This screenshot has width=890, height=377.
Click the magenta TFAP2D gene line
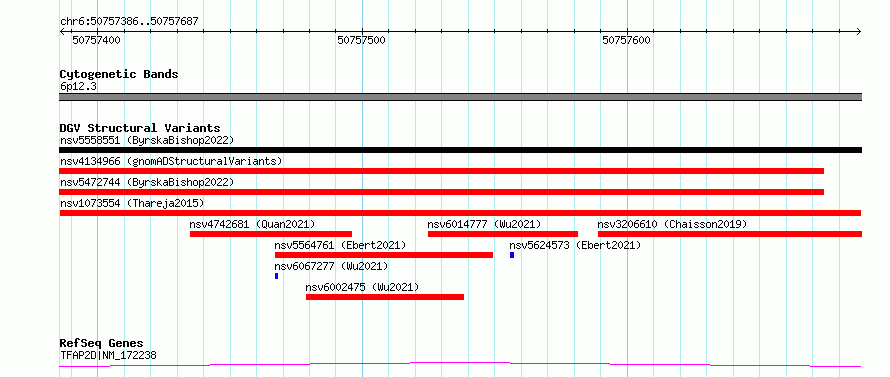[460, 365]
